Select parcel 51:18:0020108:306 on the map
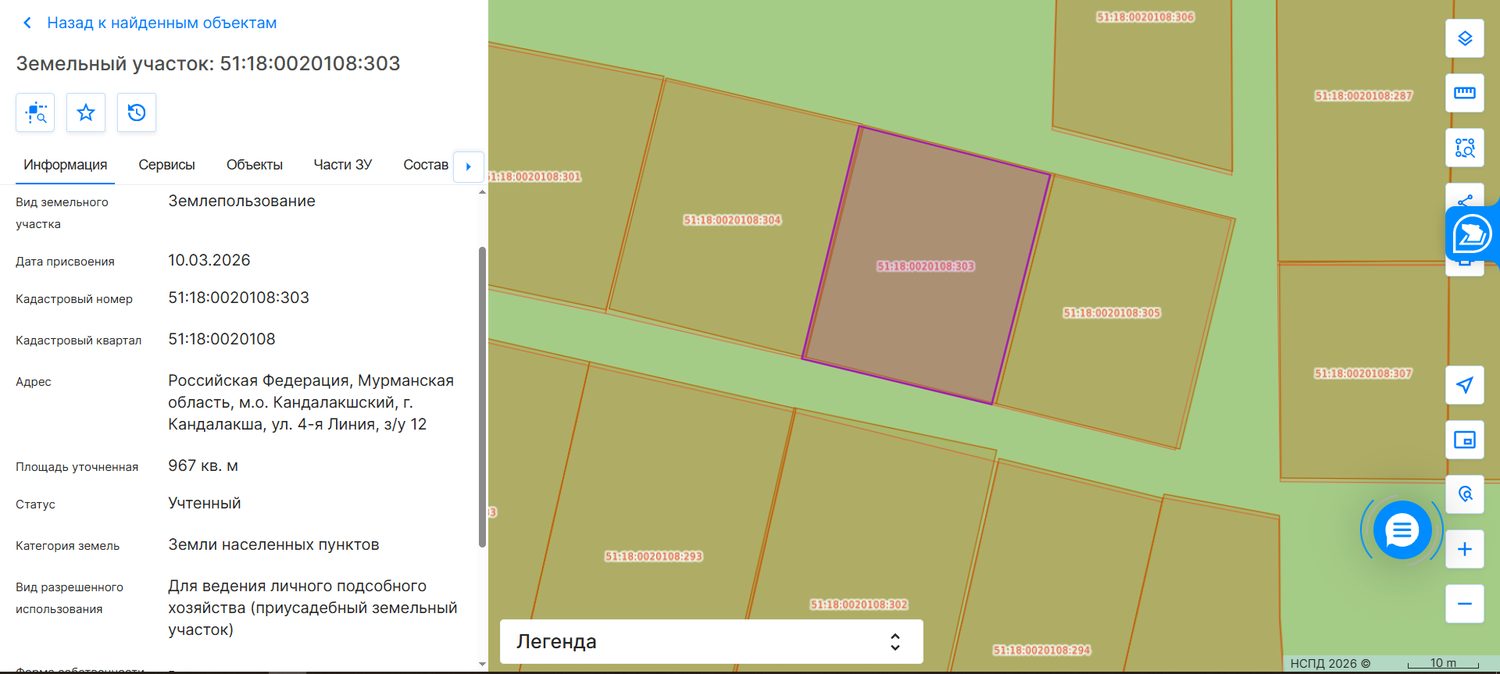The image size is (1500, 674). [x=1145, y=17]
